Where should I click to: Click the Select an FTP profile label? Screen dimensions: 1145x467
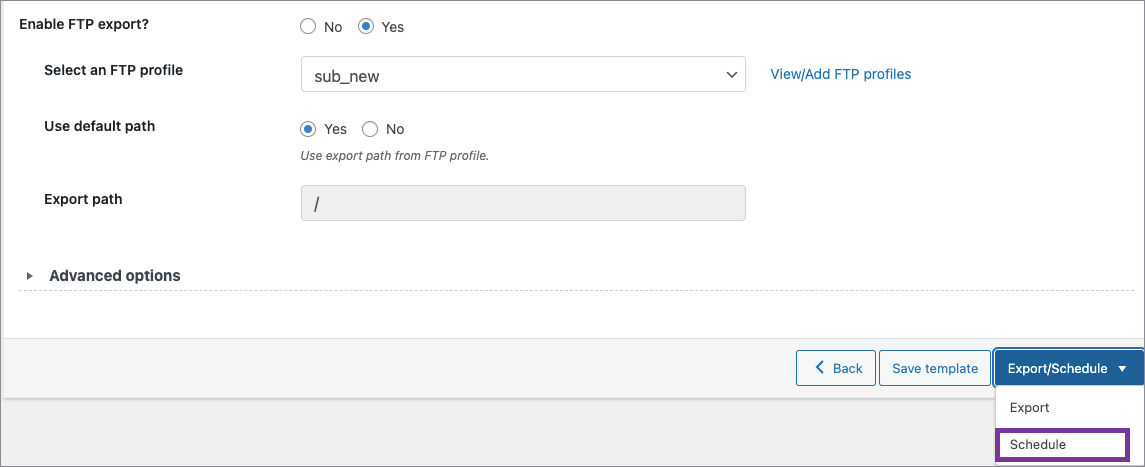(113, 70)
